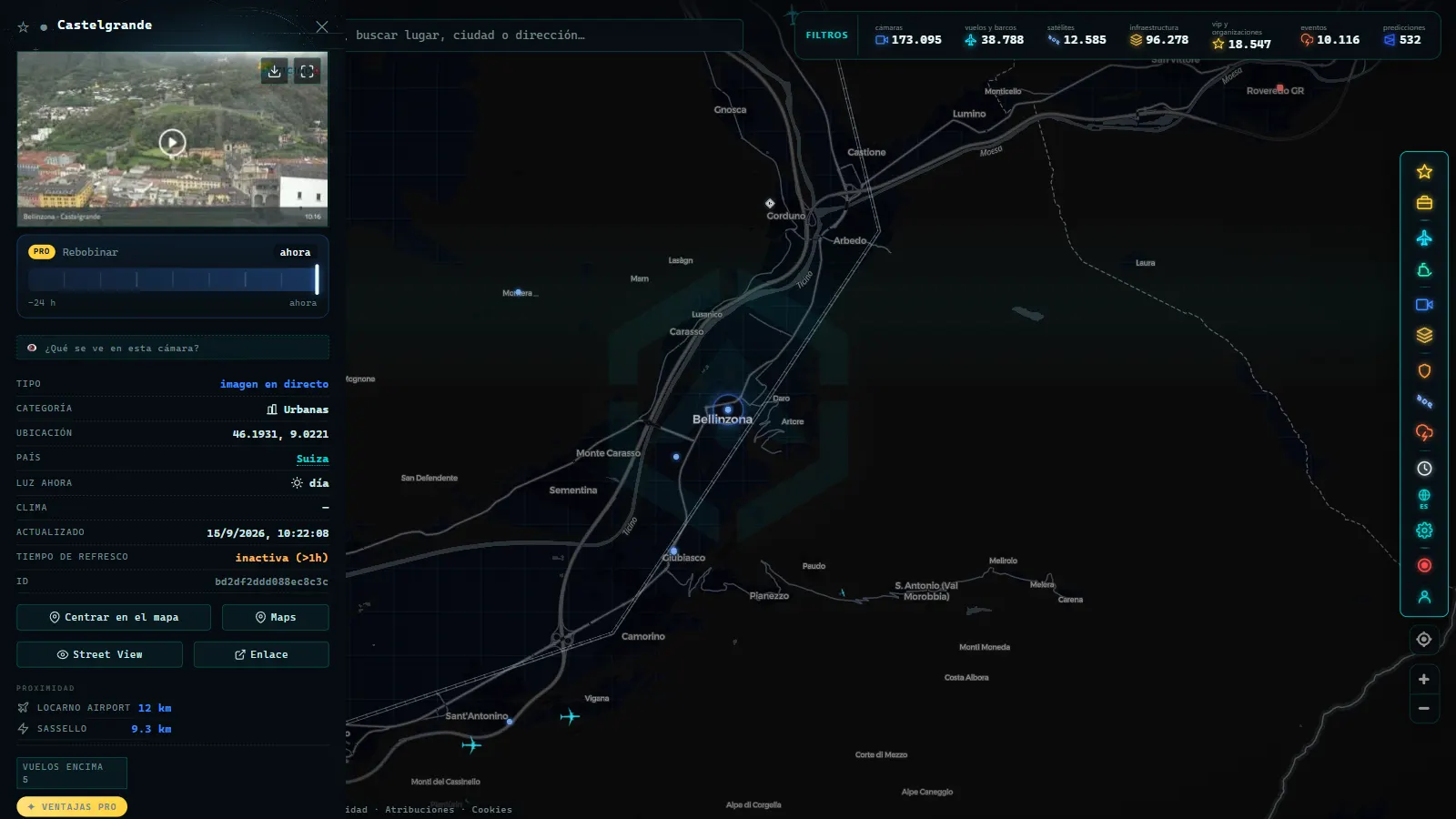Click the shield icon in right sidebar
The image size is (1456, 819).
1424,371
